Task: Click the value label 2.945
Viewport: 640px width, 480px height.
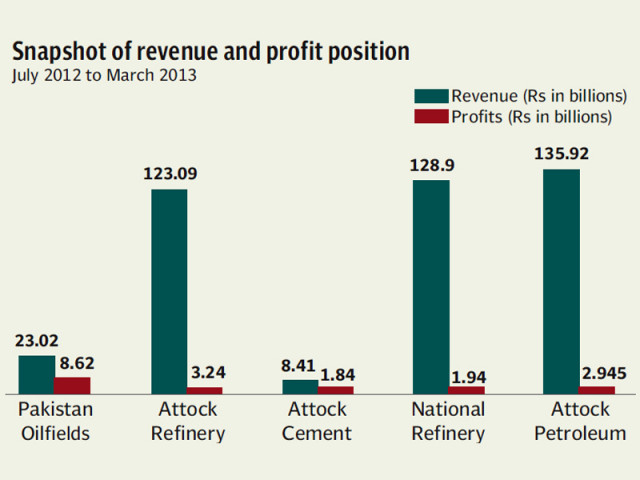Action: [x=604, y=373]
